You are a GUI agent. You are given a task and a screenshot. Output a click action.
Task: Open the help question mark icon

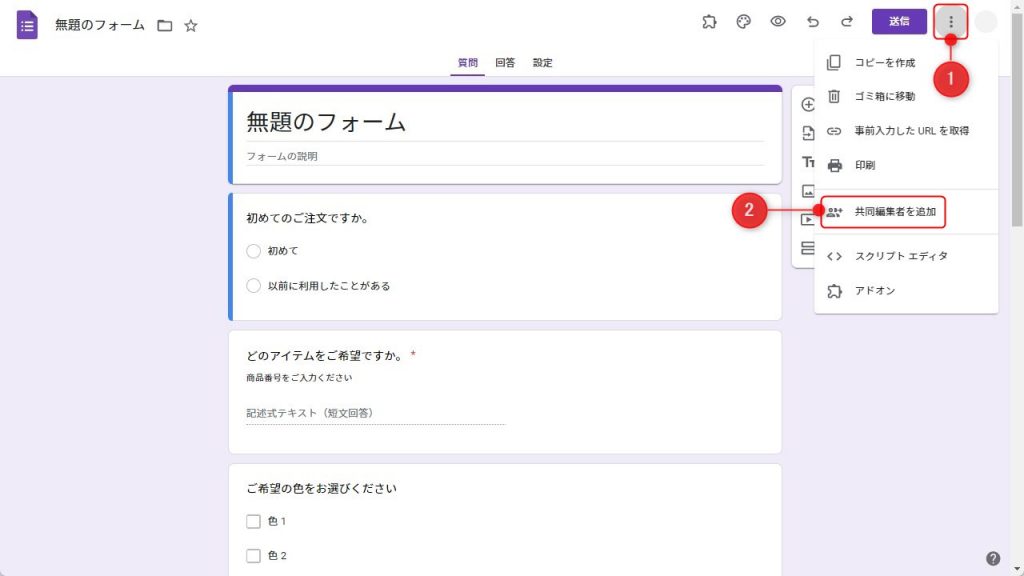(993, 558)
